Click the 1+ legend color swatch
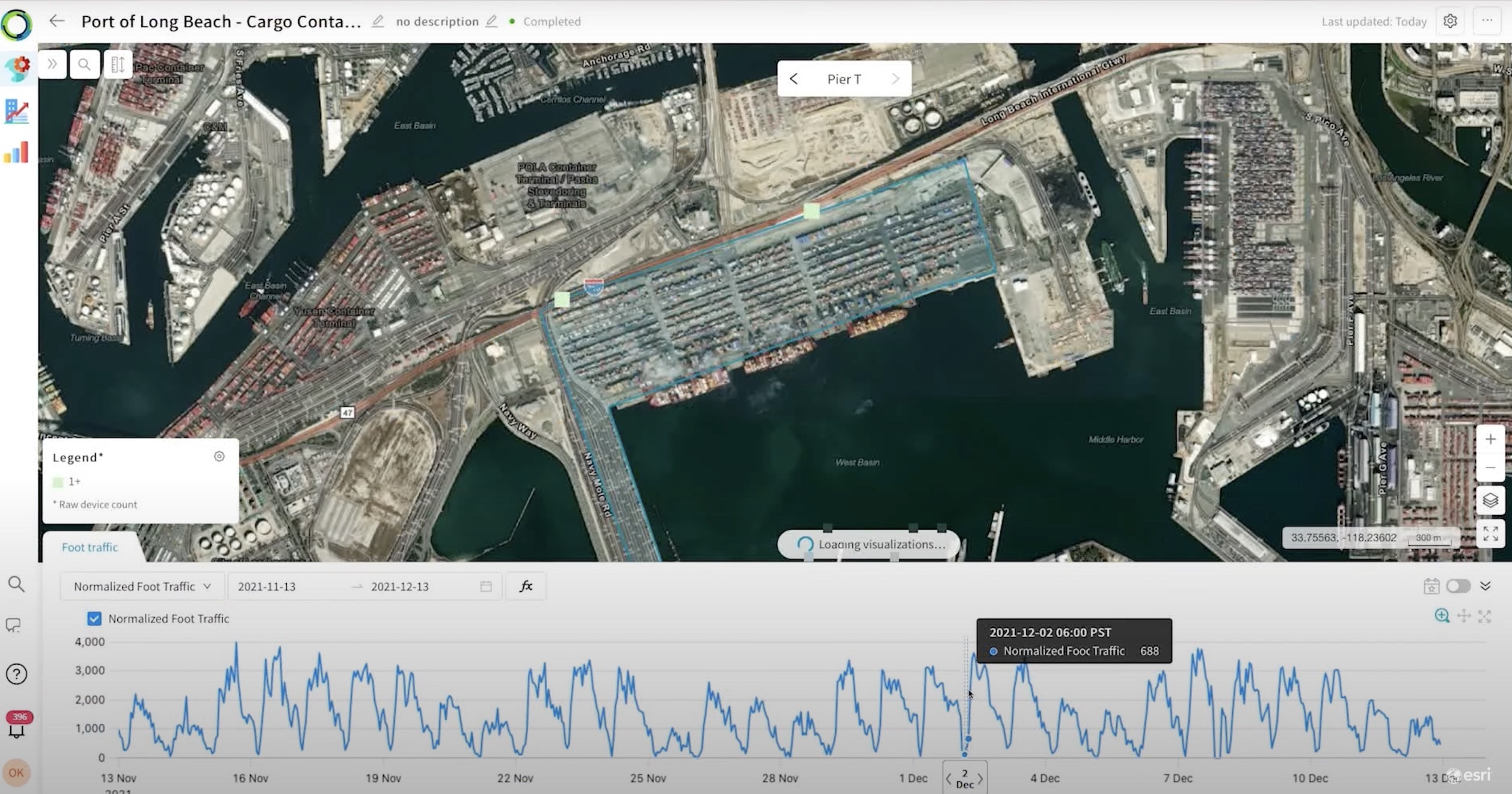This screenshot has width=1512, height=794. pyautogui.click(x=58, y=482)
